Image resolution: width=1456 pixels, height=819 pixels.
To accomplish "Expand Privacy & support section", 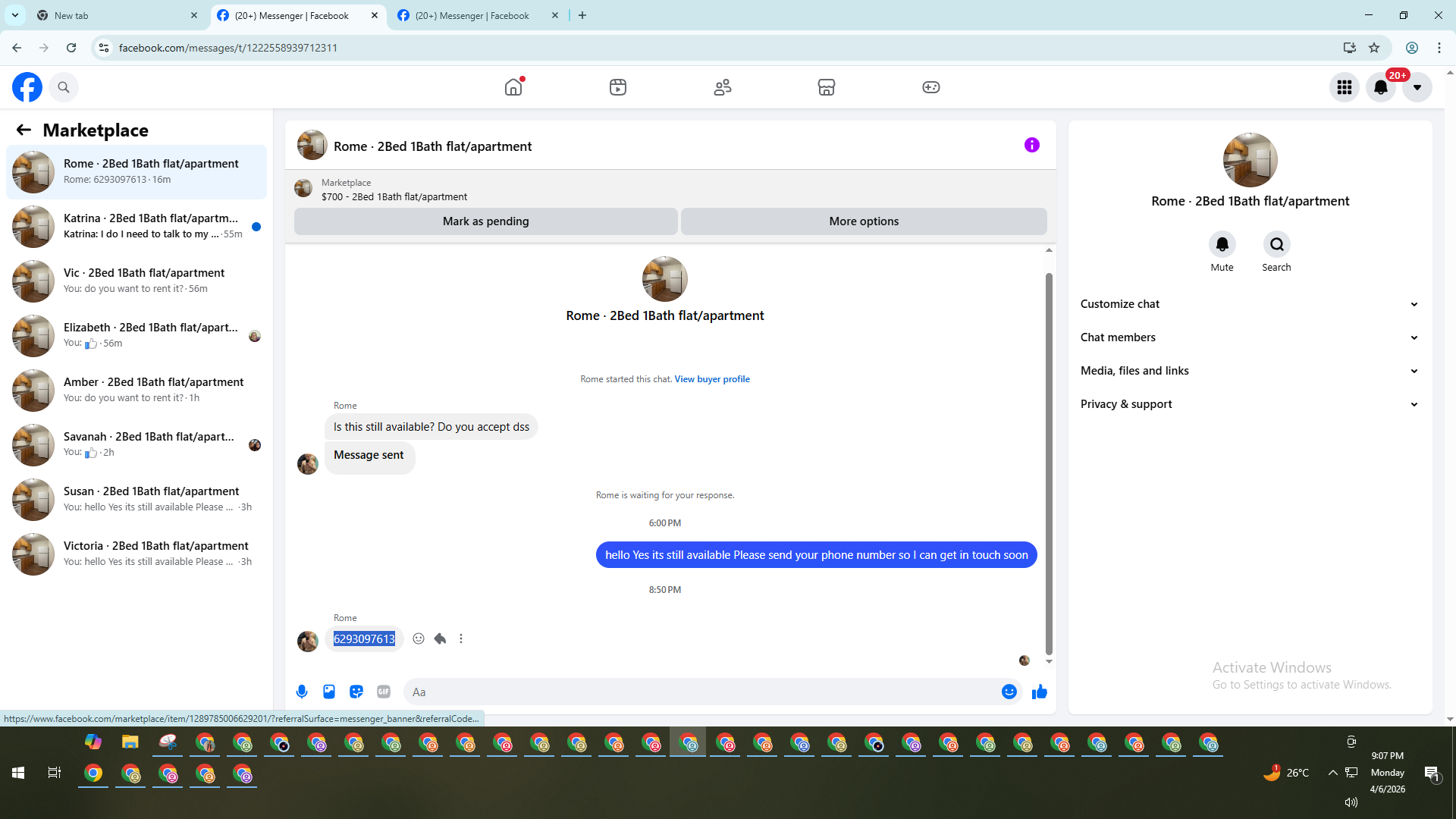I will point(1250,404).
